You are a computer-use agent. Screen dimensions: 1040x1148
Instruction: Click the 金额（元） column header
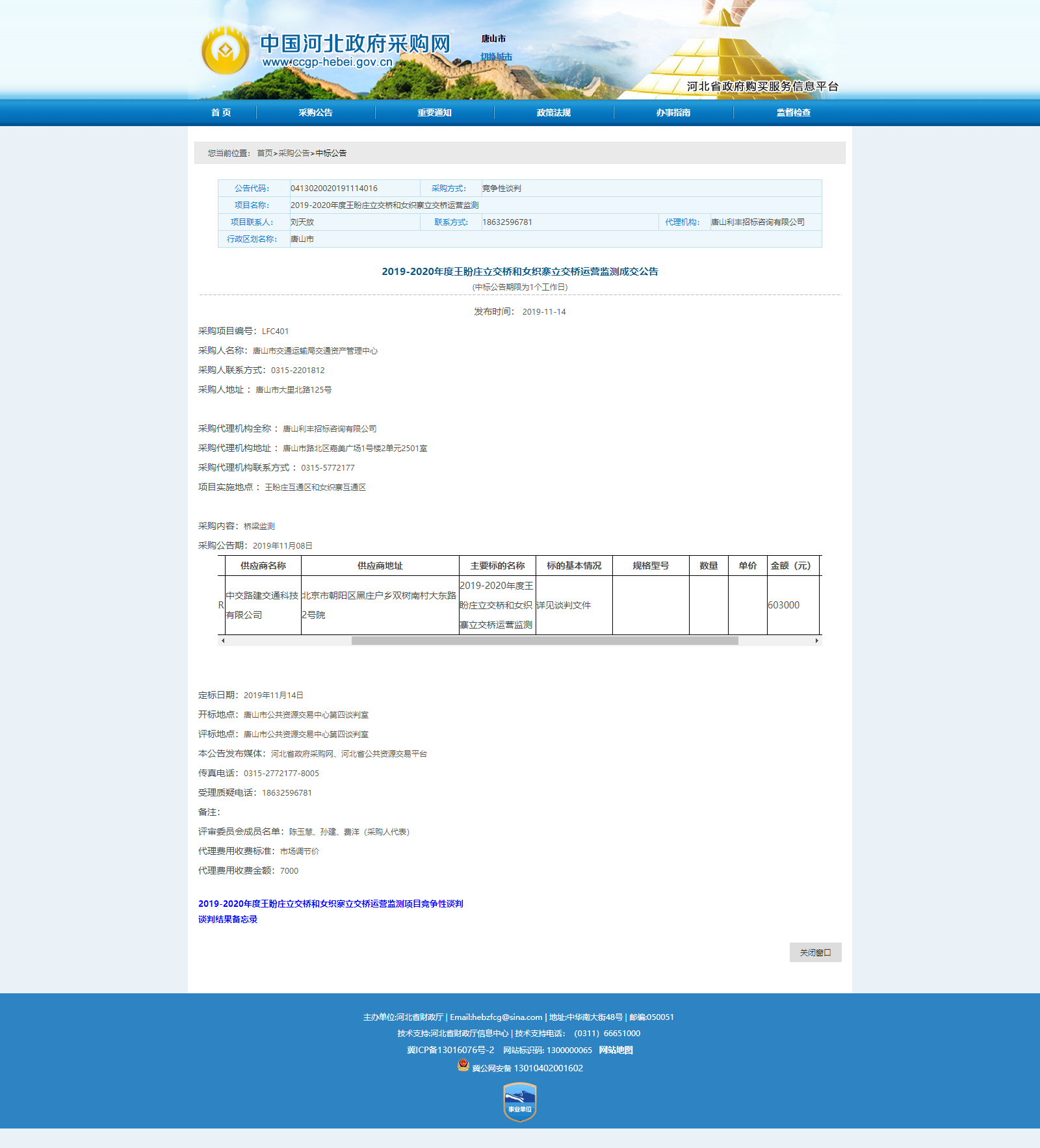coord(793,566)
